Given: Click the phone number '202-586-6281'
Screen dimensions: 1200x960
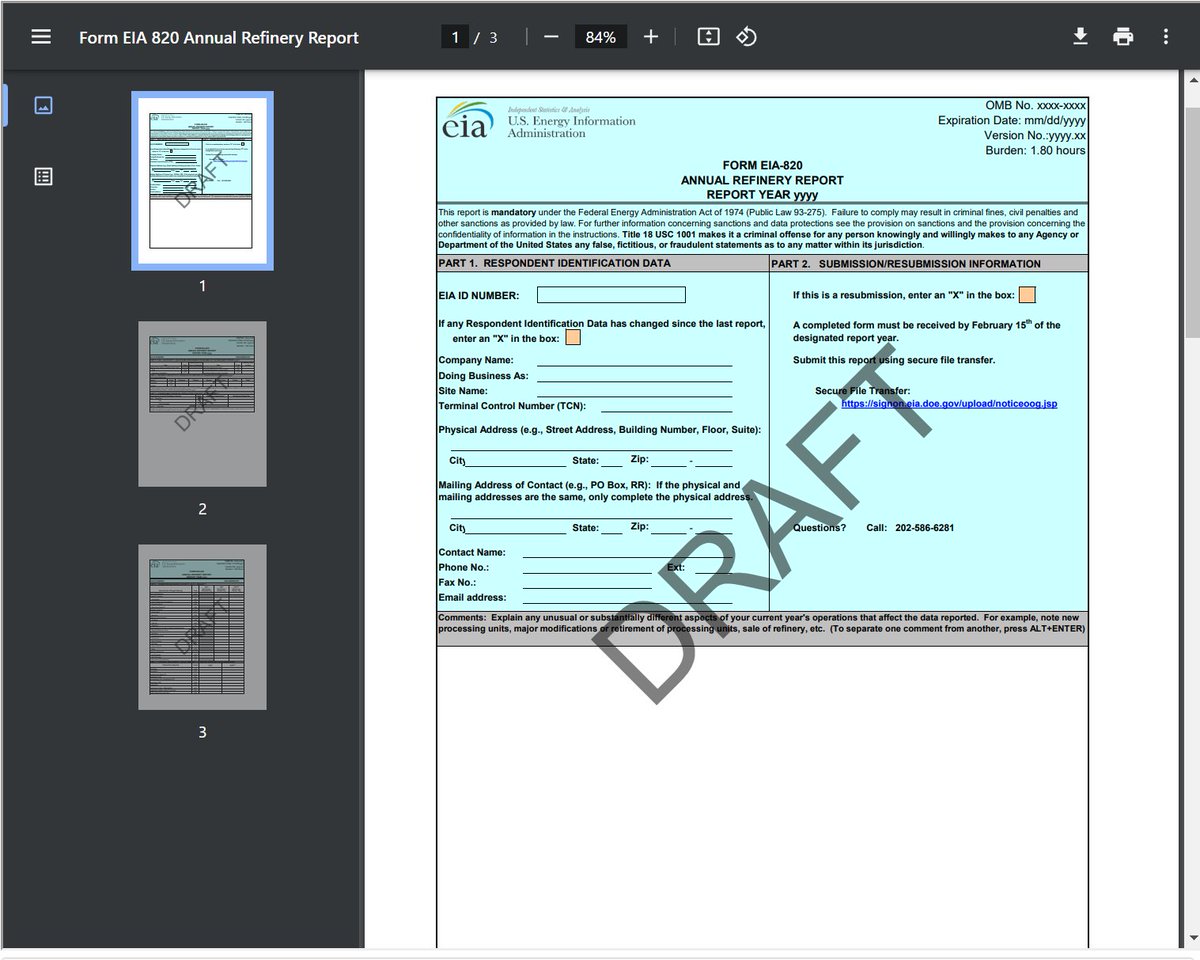Looking at the screenshot, I should click(x=924, y=528).
